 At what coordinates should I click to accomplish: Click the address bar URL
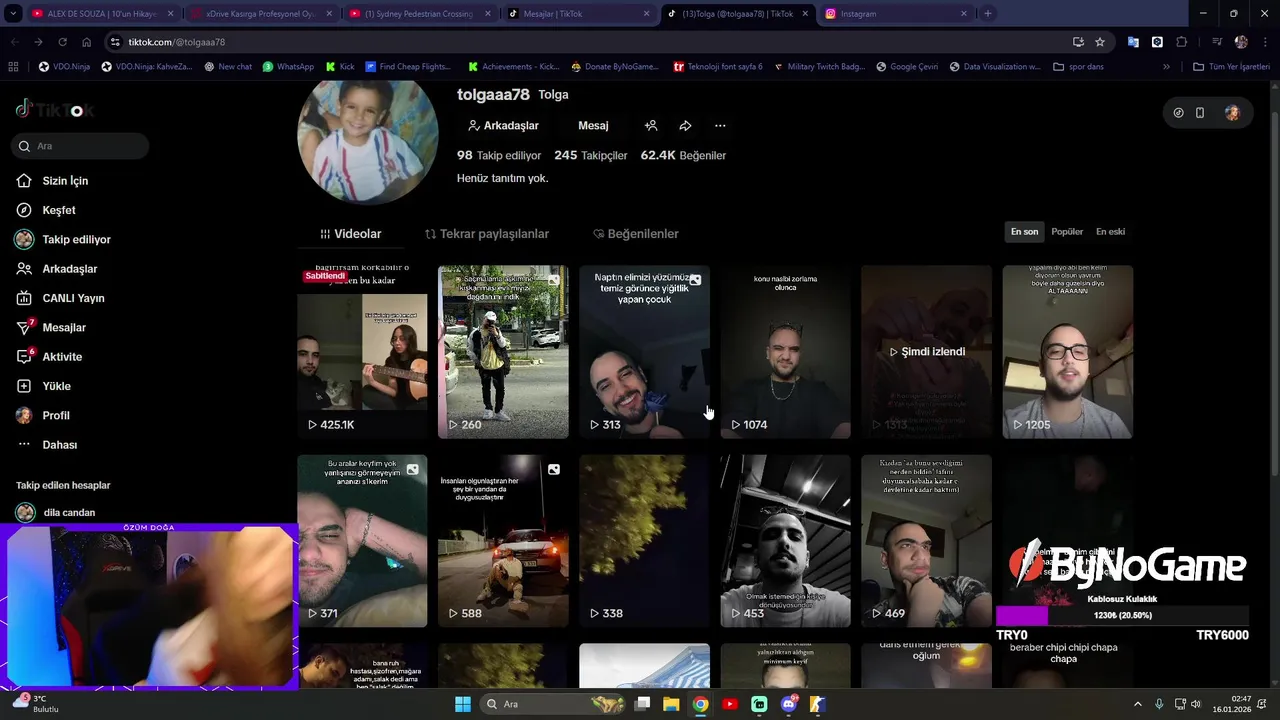point(177,42)
